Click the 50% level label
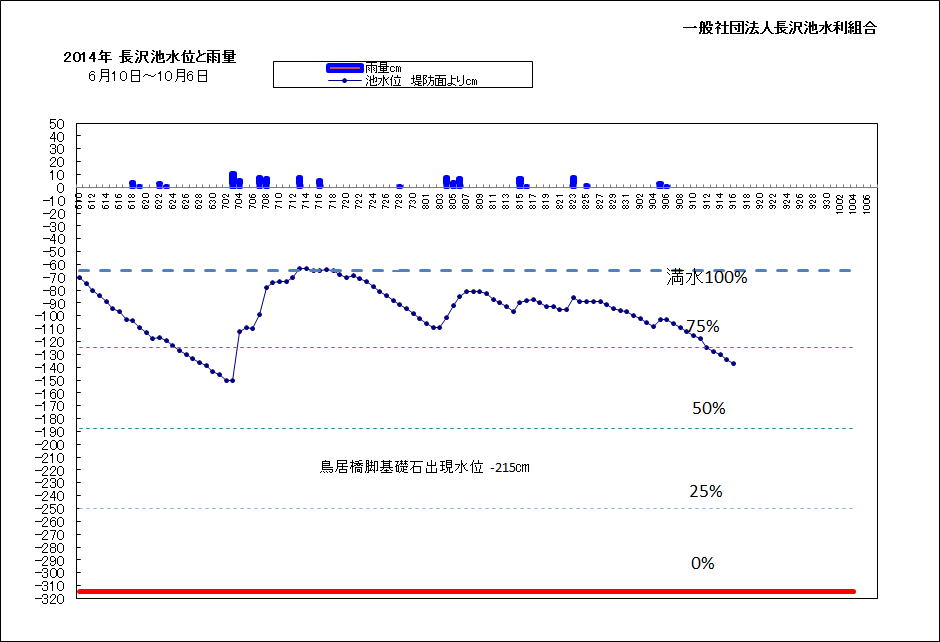 pos(708,408)
